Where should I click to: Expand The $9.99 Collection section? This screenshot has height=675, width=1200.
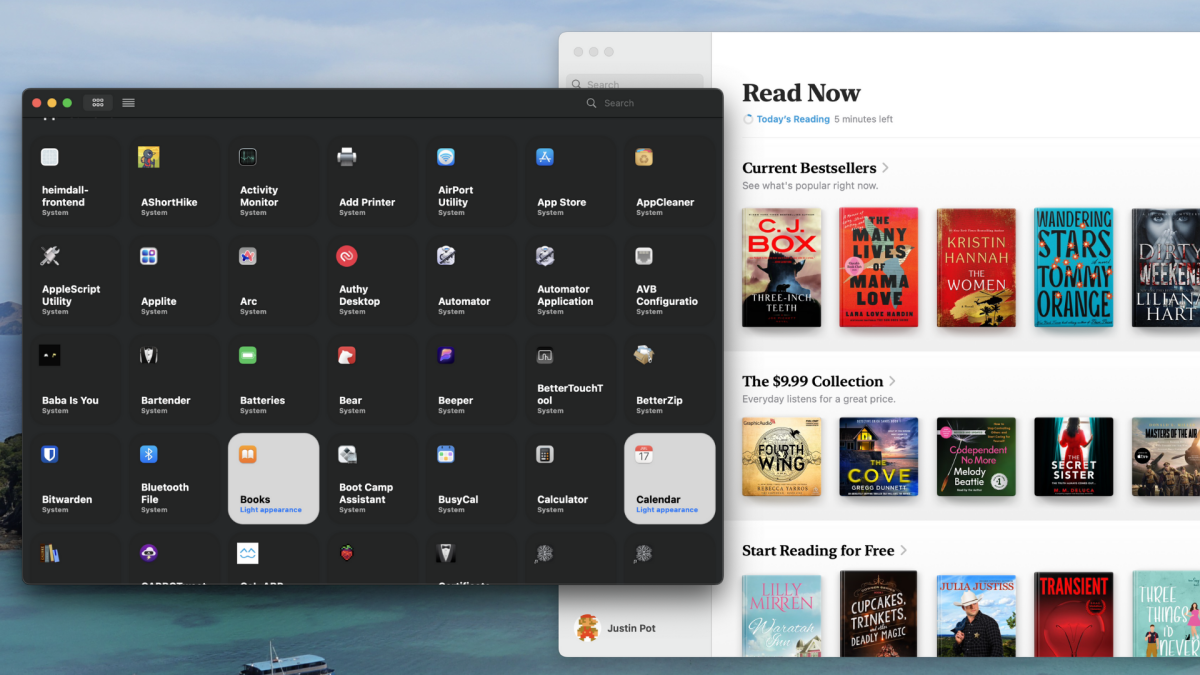tap(892, 381)
